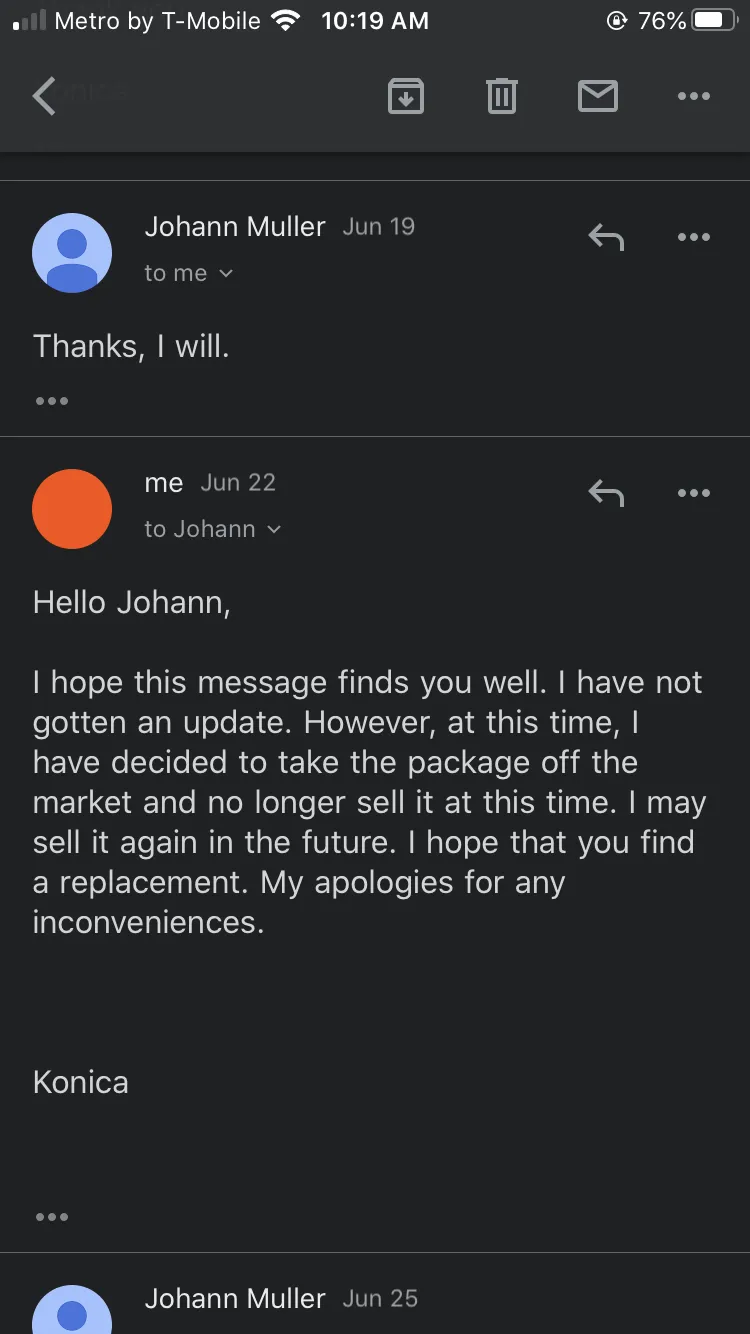The height and width of the screenshot is (1334, 750).
Task: Open the Jun 25 message from Johann Muller
Action: 375,1298
